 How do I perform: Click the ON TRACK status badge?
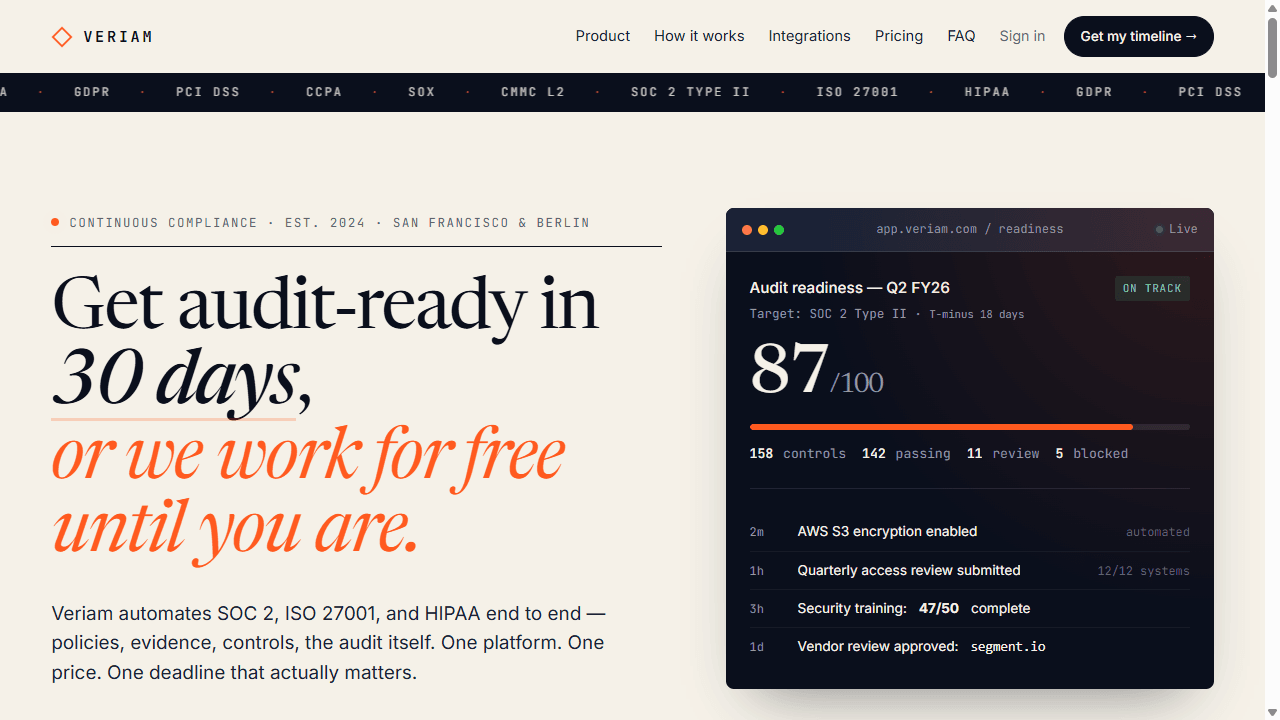point(1152,288)
